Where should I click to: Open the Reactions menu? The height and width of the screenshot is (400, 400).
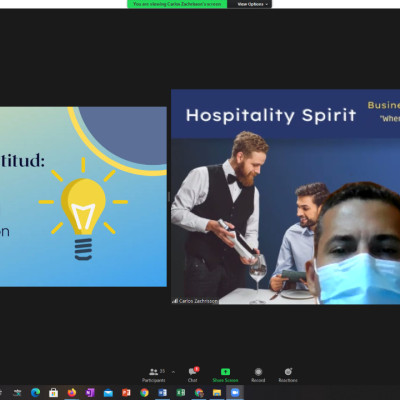tap(288, 375)
